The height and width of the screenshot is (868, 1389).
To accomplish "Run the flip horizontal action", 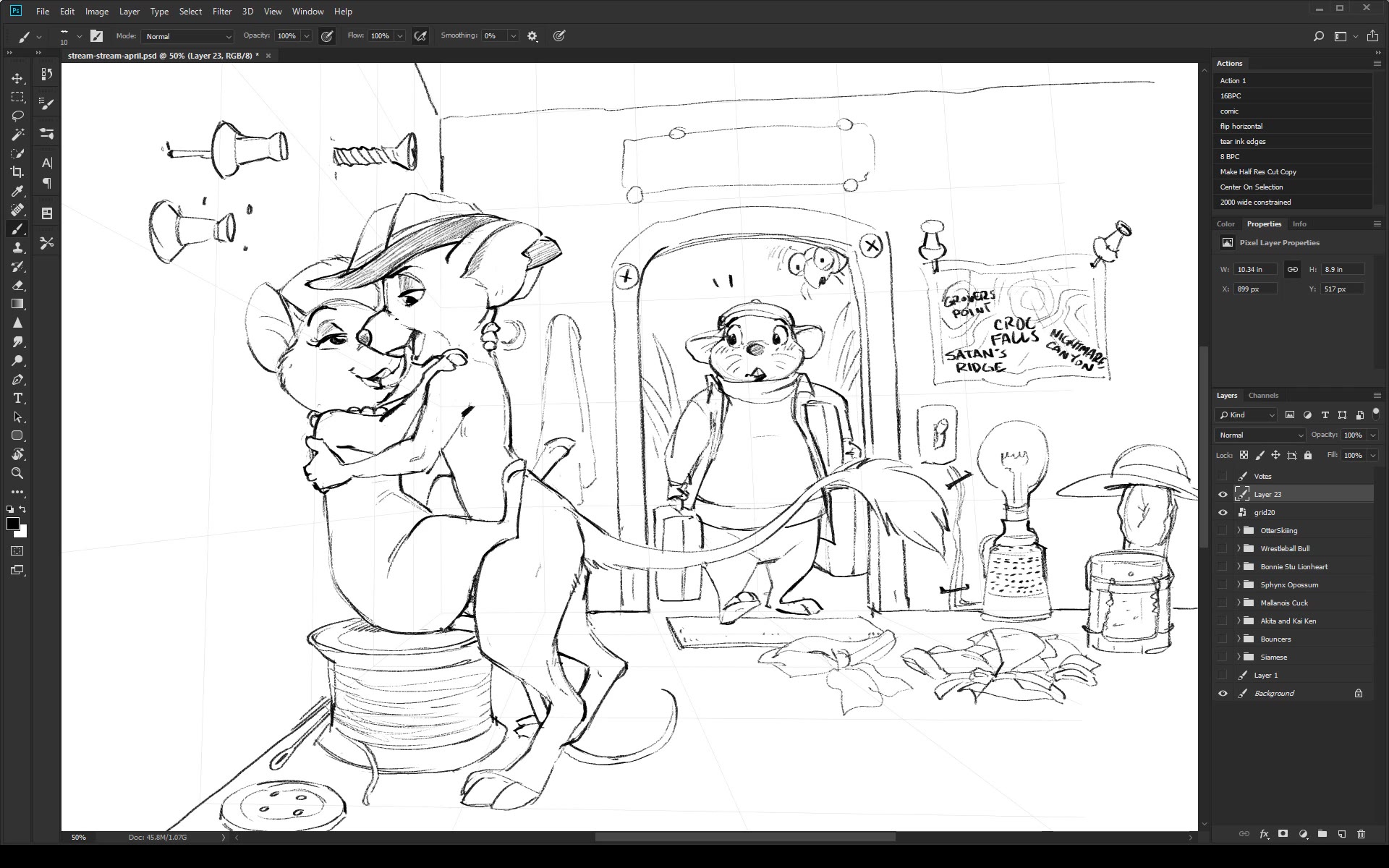I will [1241, 127].
